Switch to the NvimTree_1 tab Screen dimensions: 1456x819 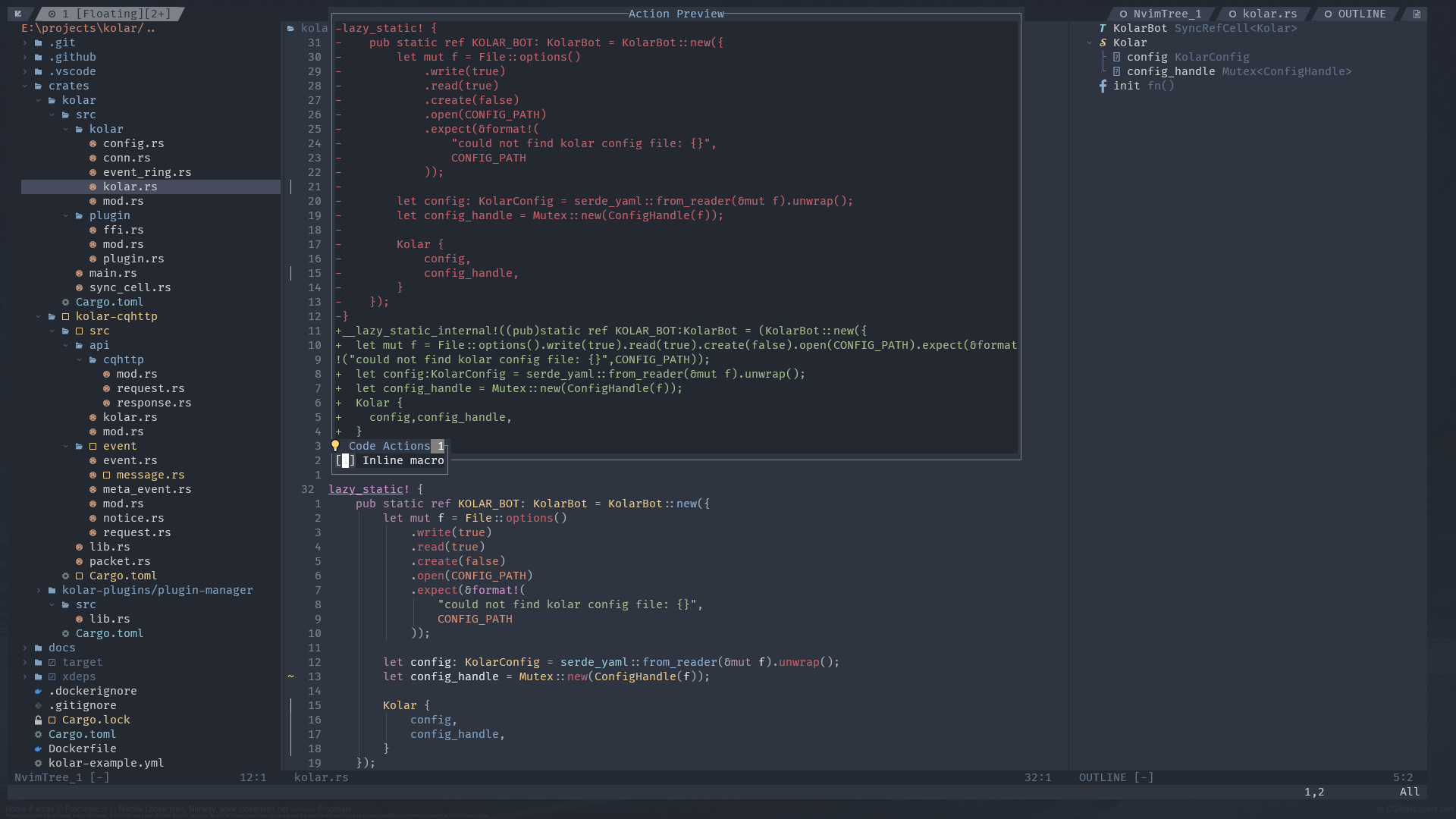[x=1166, y=14]
